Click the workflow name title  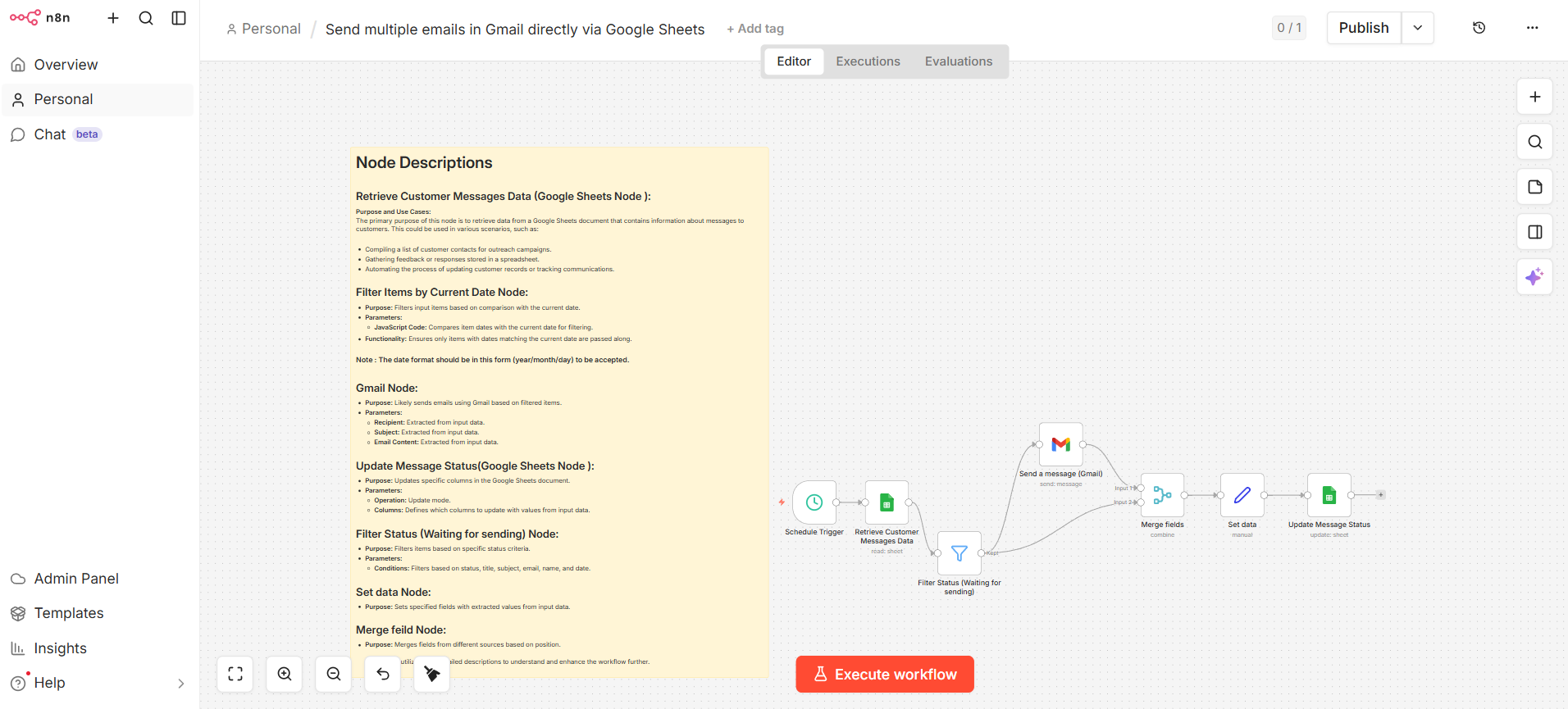[x=515, y=30]
